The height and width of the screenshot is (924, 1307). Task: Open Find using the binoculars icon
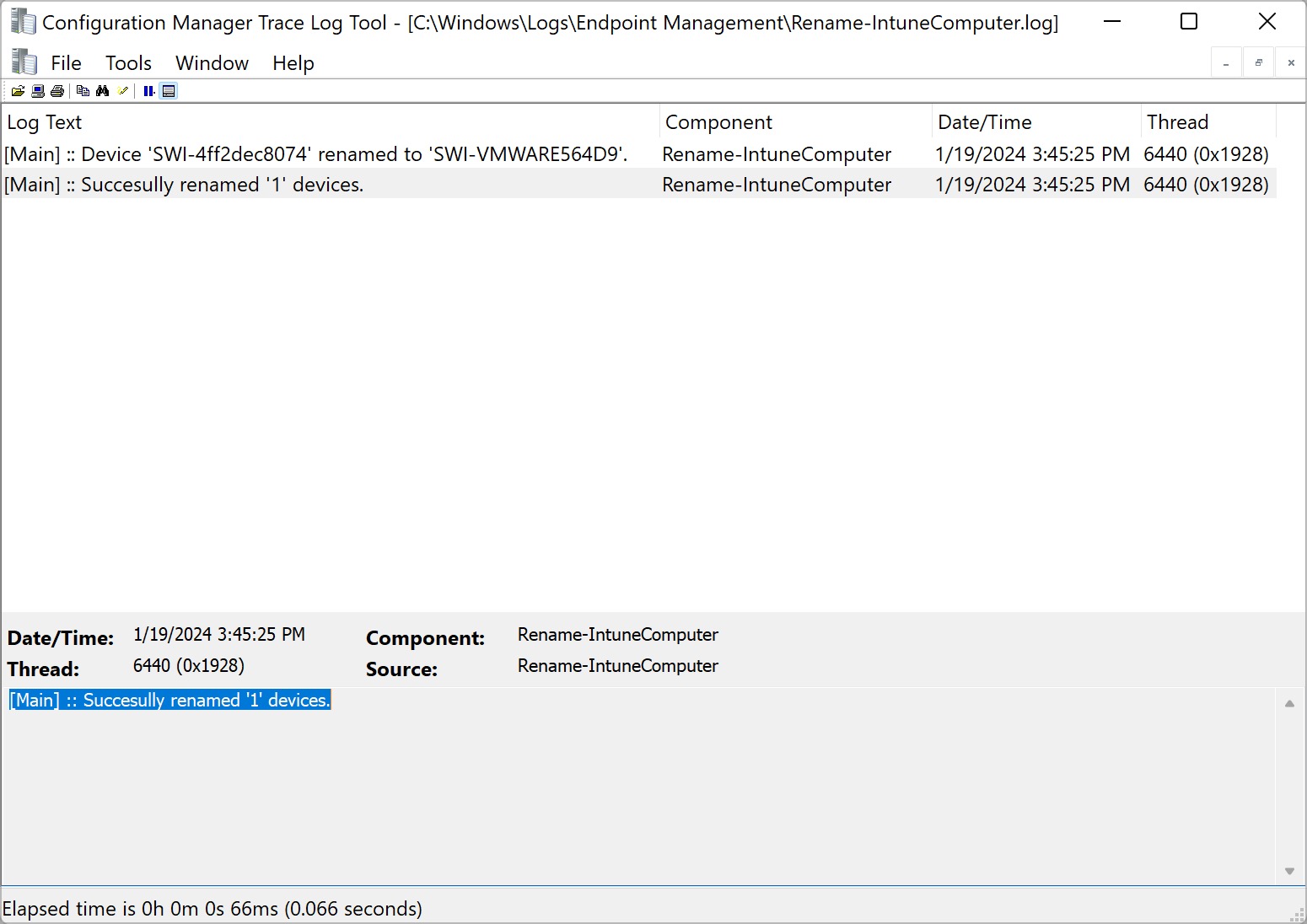click(103, 90)
